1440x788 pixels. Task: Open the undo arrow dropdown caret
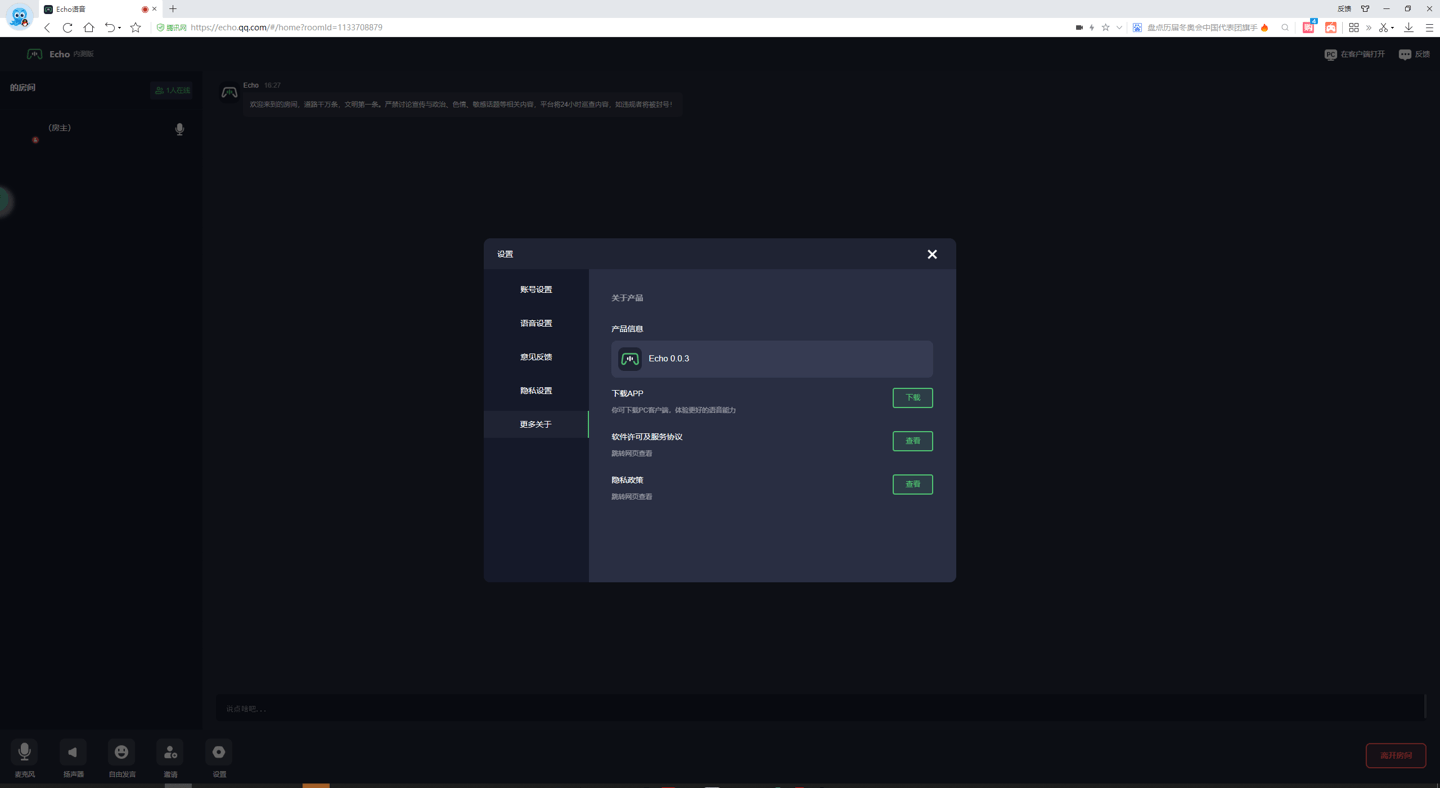(x=120, y=28)
